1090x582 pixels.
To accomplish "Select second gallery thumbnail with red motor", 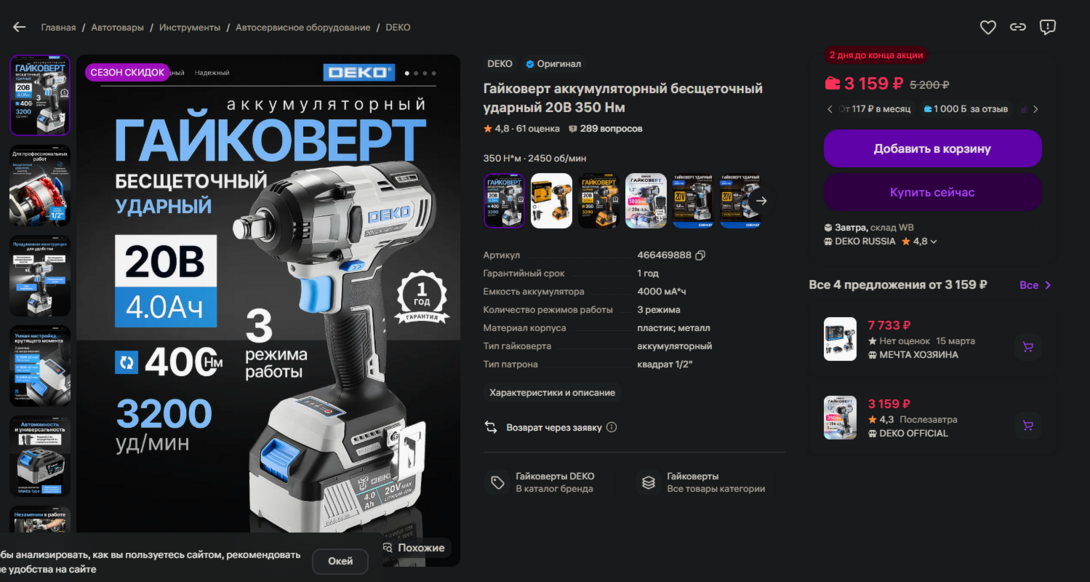I will [x=40, y=186].
